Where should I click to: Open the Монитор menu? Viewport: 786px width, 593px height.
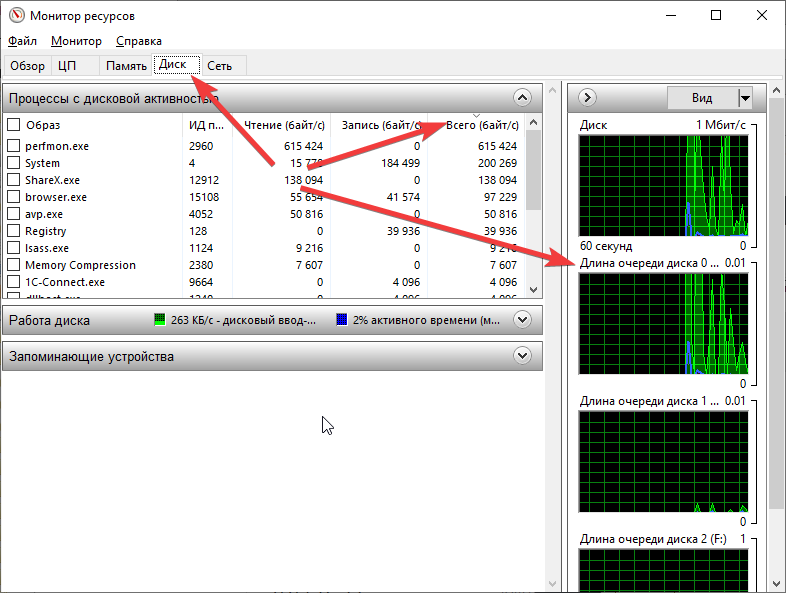[76, 41]
